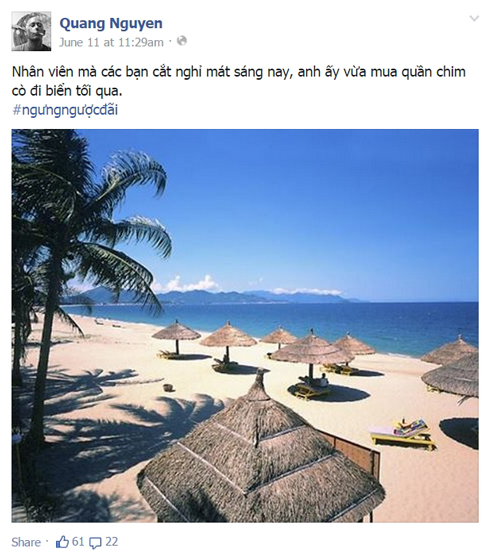Like the post with thumbs-up icon

pyautogui.click(x=62, y=542)
